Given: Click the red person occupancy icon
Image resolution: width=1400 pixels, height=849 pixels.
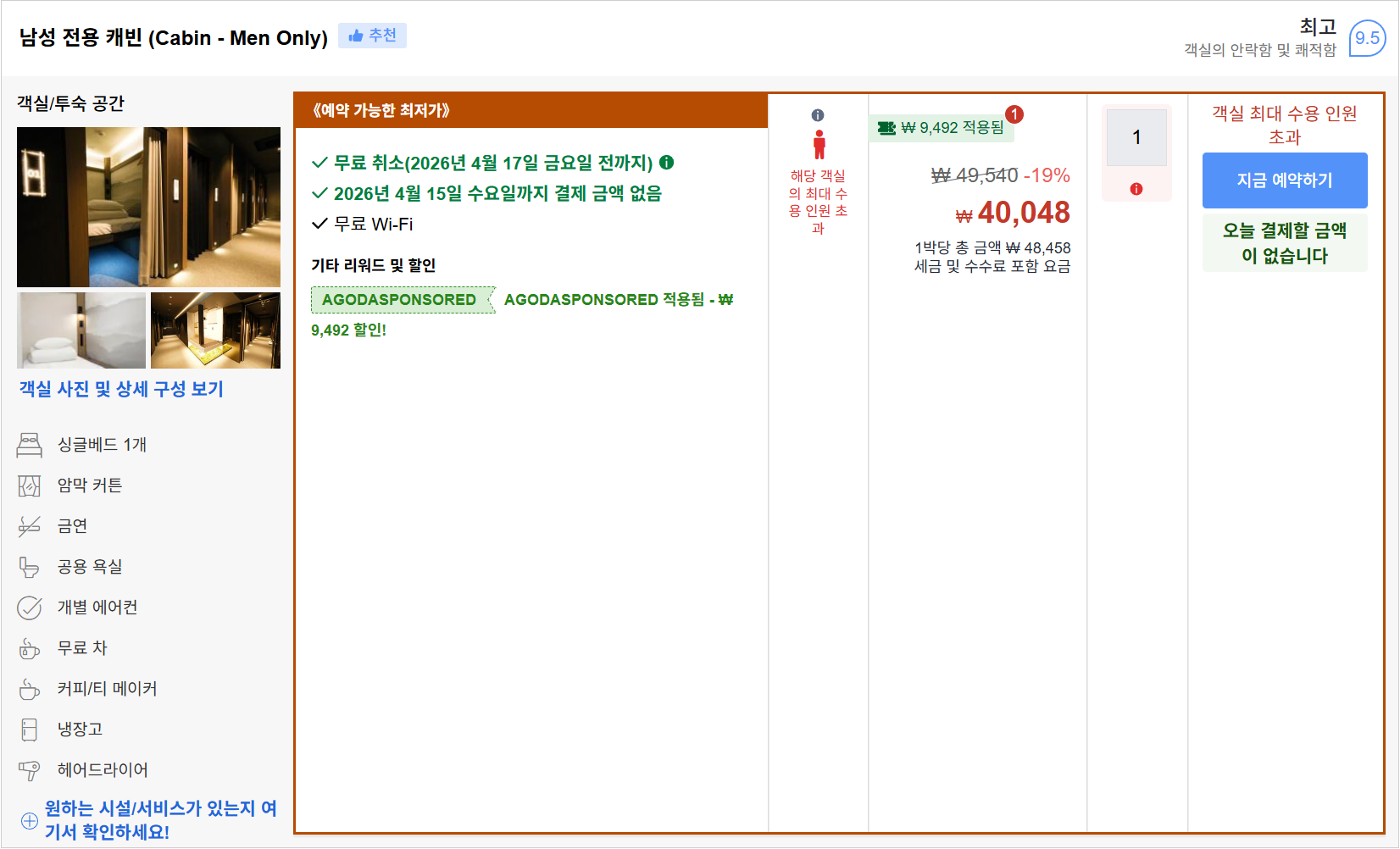Looking at the screenshot, I should 819,145.
